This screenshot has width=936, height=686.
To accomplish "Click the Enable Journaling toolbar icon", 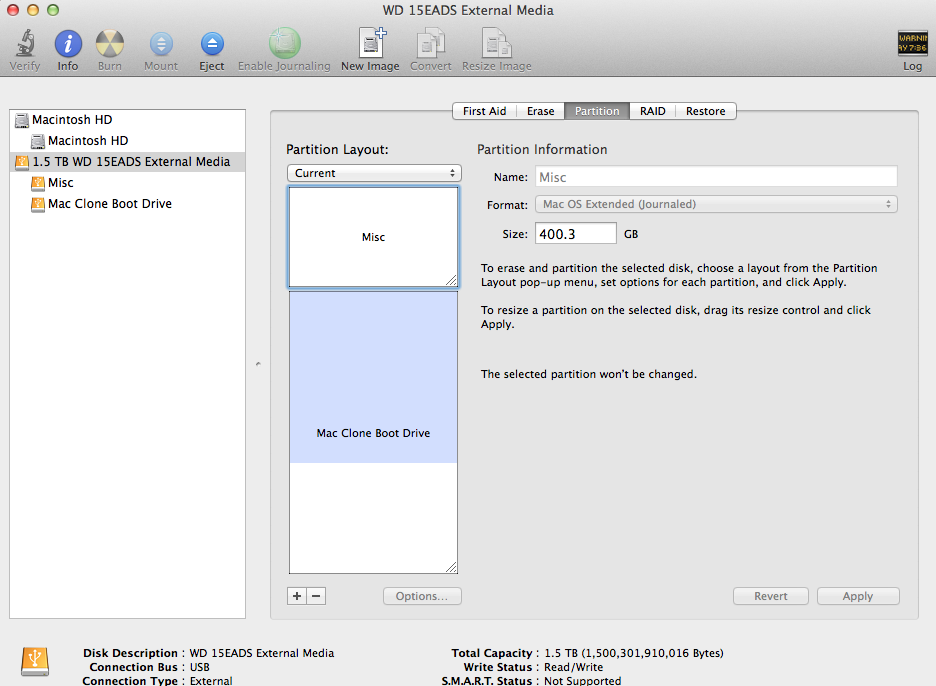I will (x=284, y=43).
